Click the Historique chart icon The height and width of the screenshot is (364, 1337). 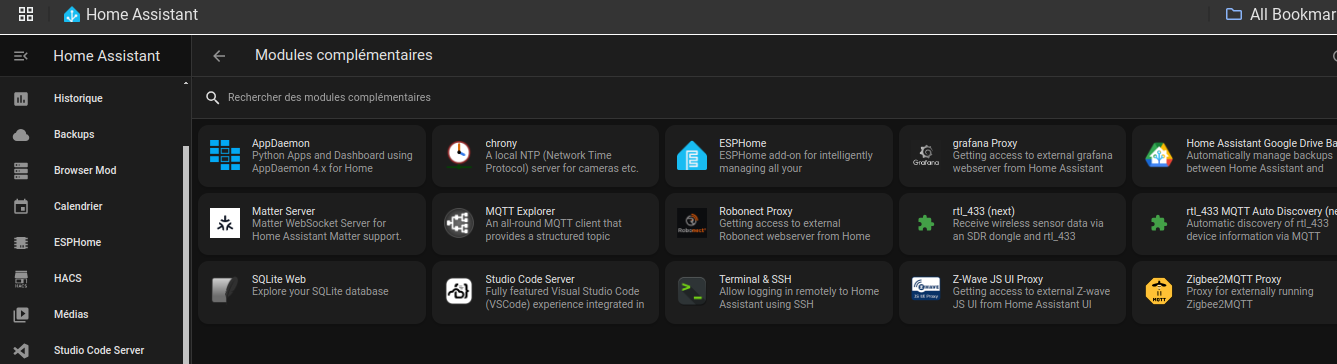(21, 99)
